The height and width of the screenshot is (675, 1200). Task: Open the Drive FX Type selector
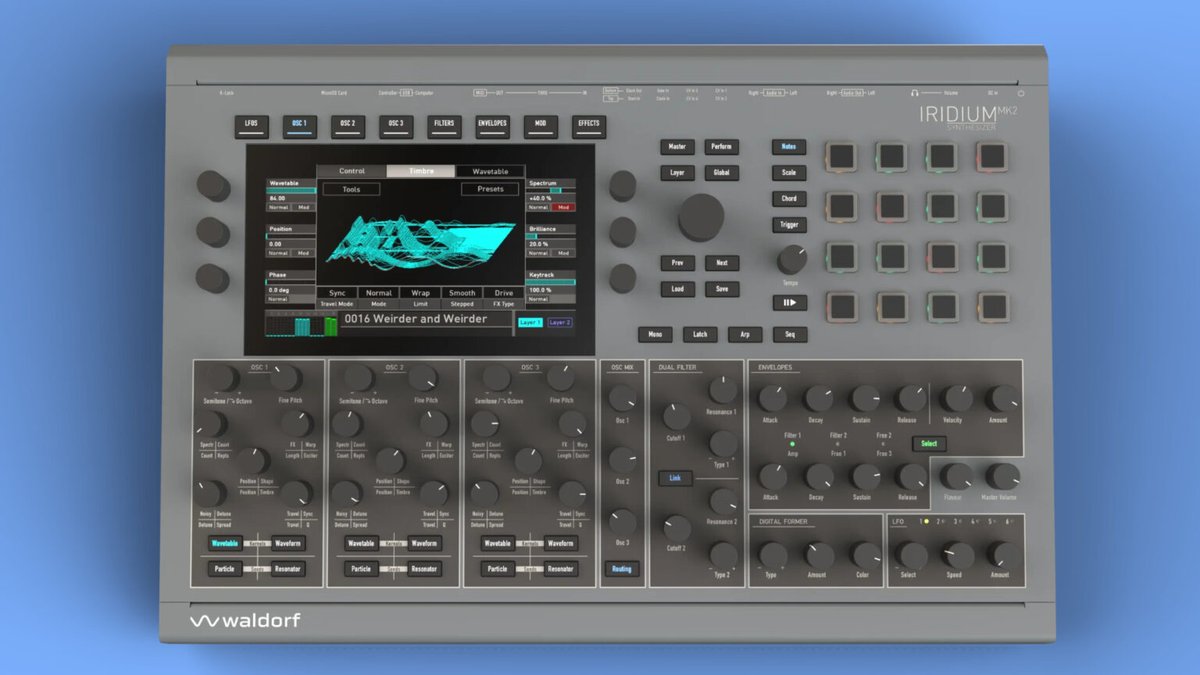503,298
